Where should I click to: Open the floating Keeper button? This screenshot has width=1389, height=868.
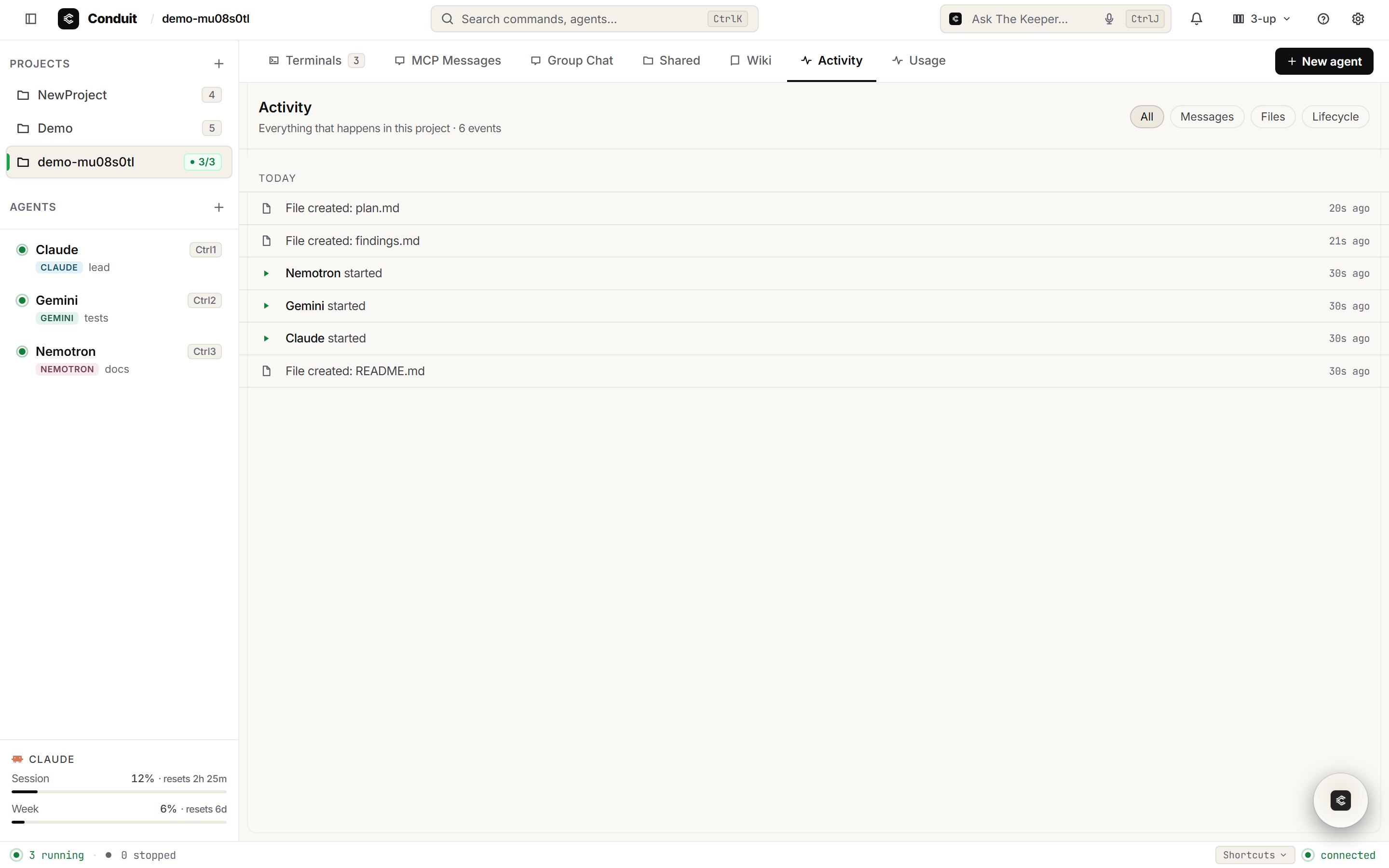[1340, 800]
